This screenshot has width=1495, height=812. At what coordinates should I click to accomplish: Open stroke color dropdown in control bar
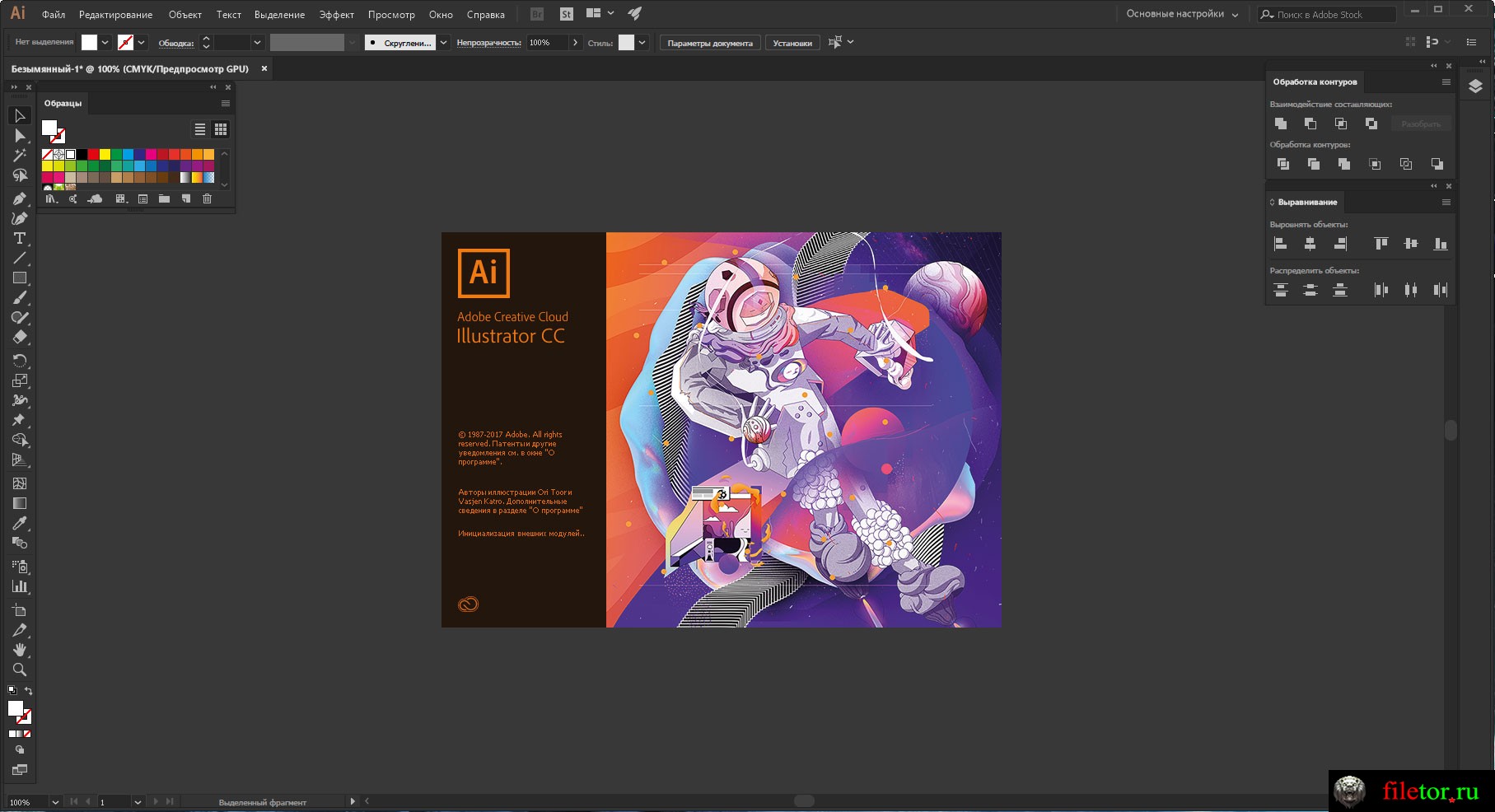tap(142, 43)
